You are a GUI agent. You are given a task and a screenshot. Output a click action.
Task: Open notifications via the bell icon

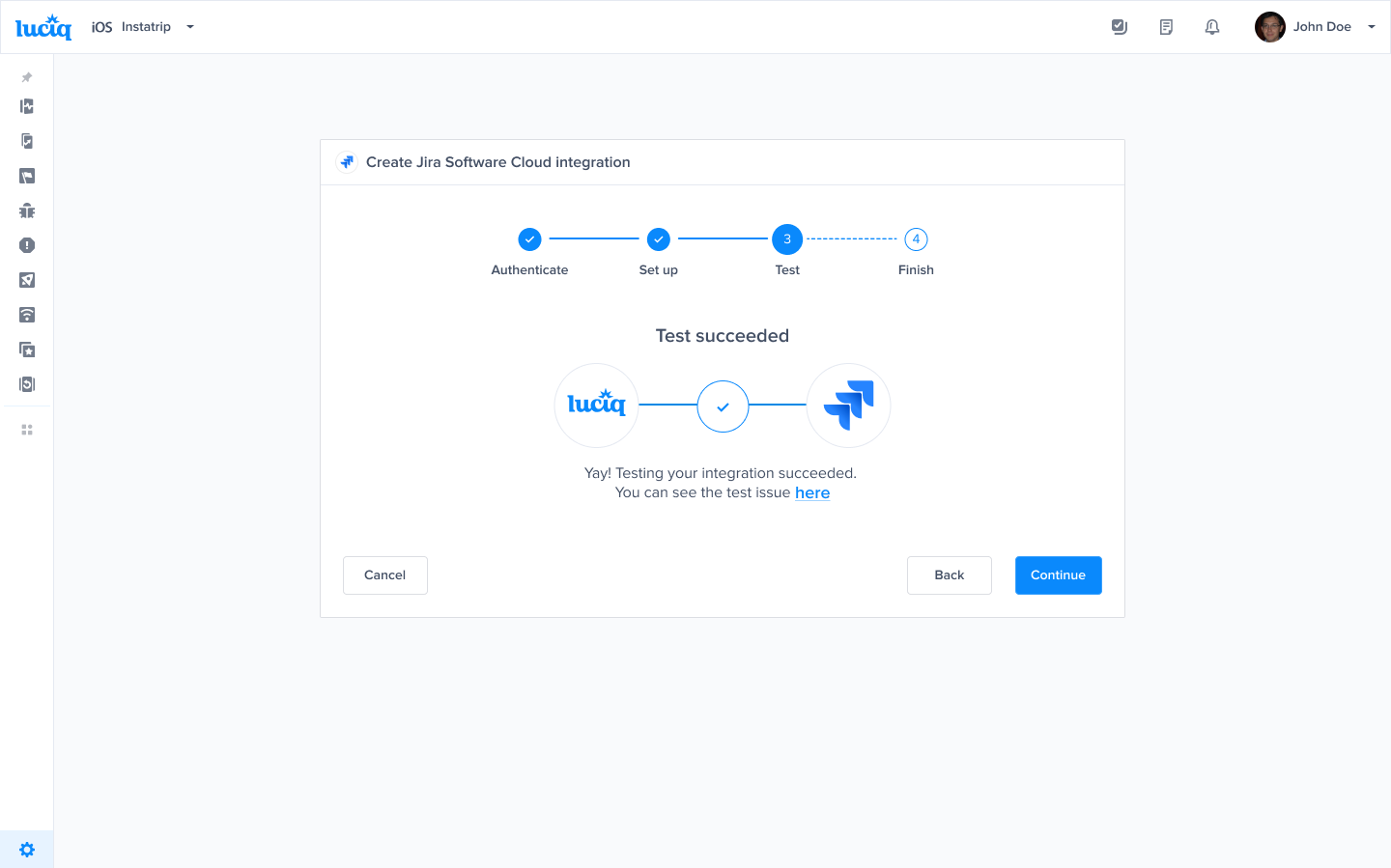[1212, 26]
